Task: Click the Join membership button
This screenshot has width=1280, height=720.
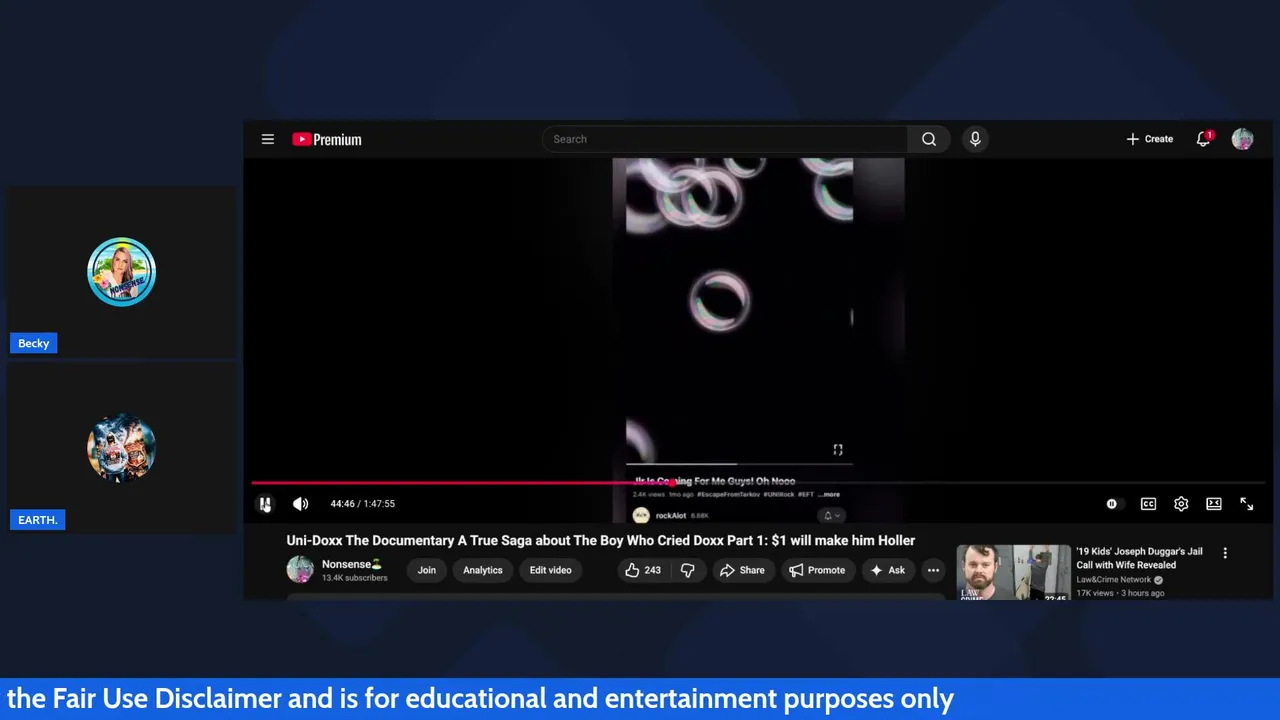Action: 427,570
